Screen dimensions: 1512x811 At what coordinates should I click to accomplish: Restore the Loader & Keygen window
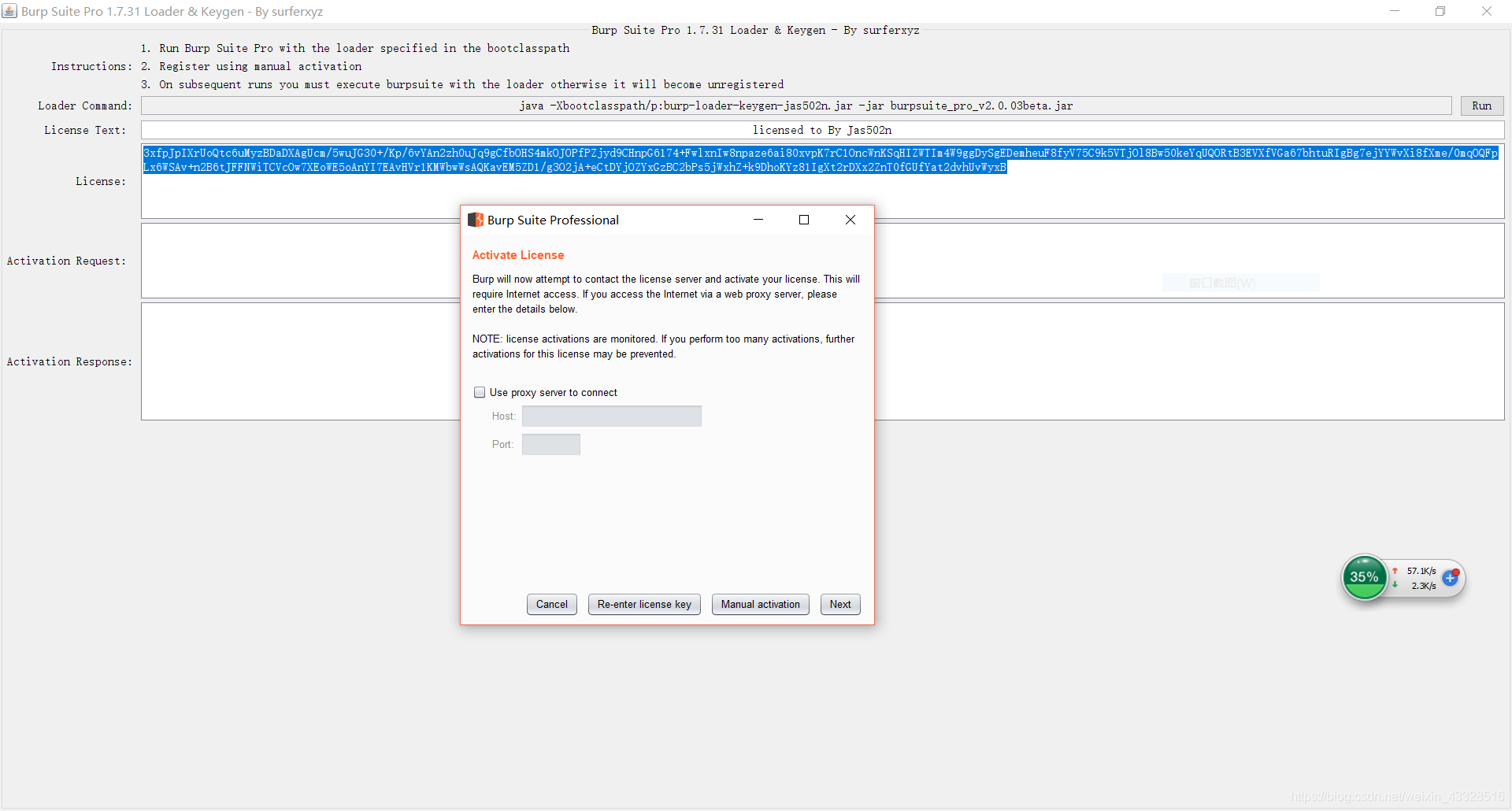tap(1440, 11)
